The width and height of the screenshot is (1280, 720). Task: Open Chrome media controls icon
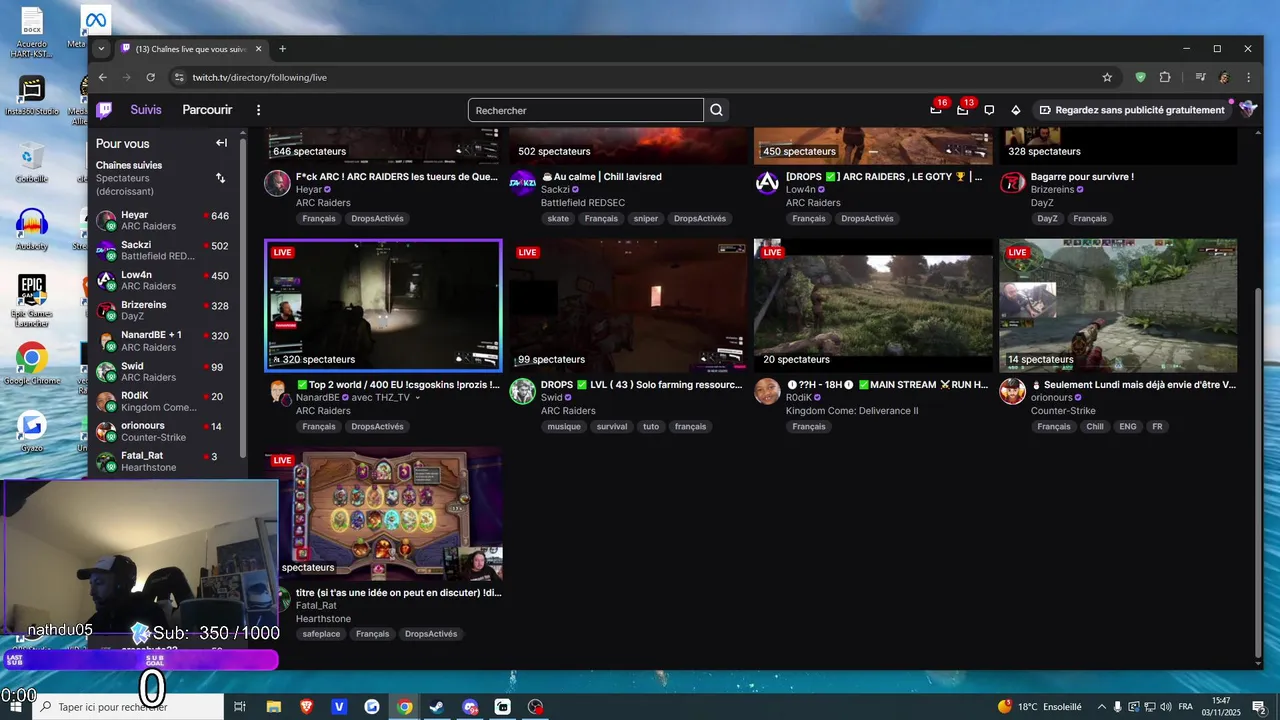(1200, 77)
